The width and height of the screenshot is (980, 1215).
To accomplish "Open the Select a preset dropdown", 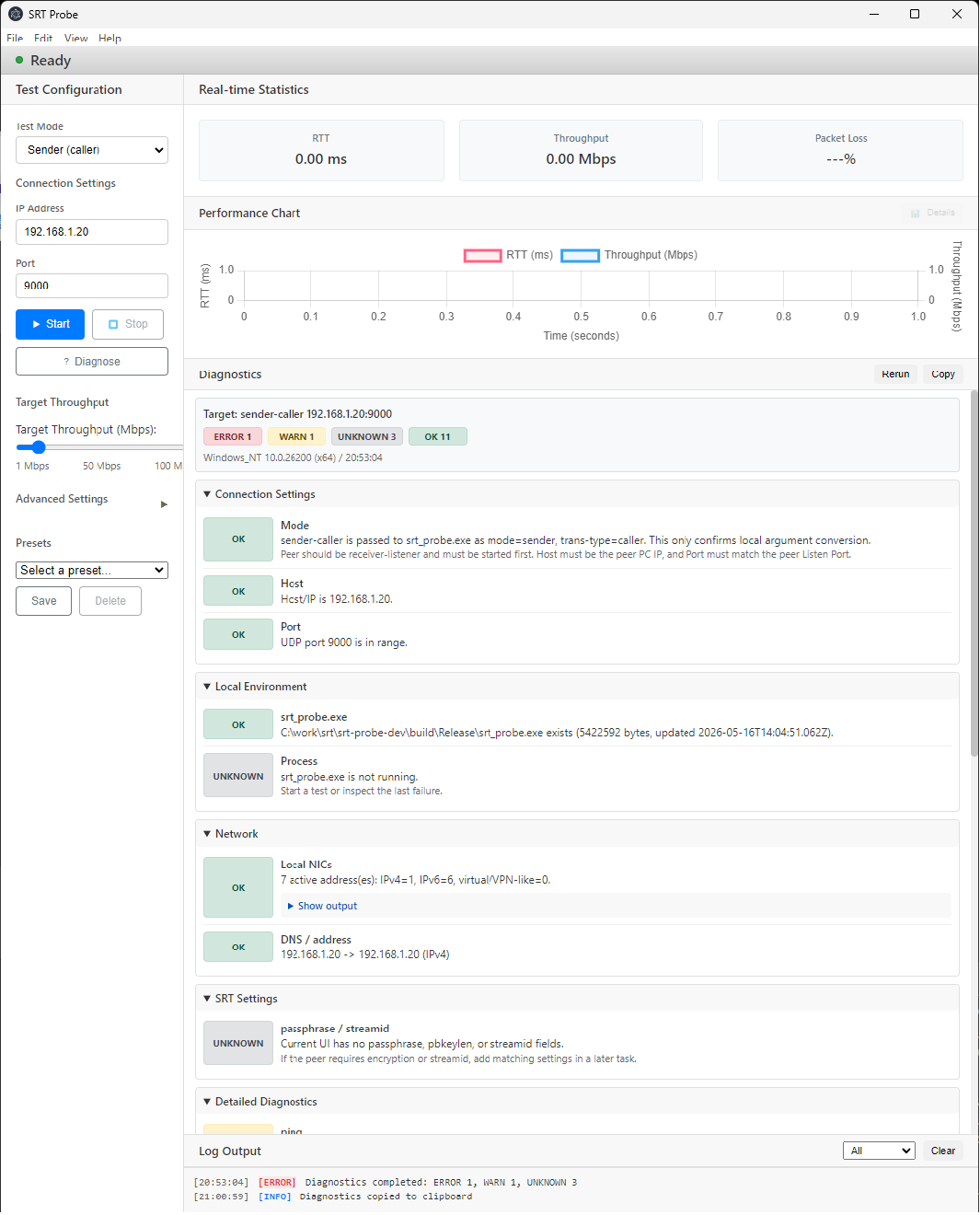I will click(92, 571).
